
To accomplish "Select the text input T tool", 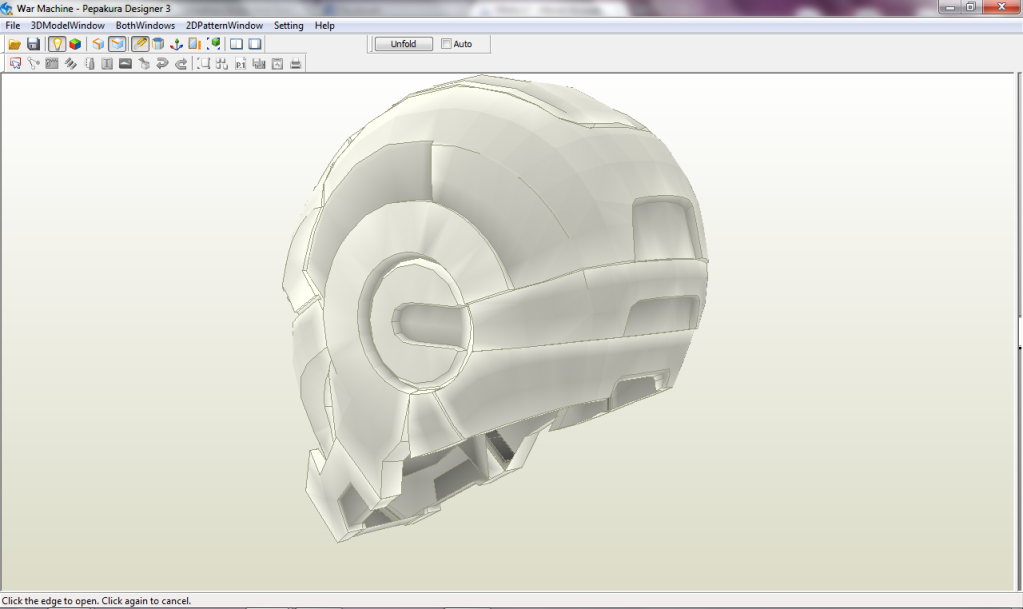I will point(107,63).
